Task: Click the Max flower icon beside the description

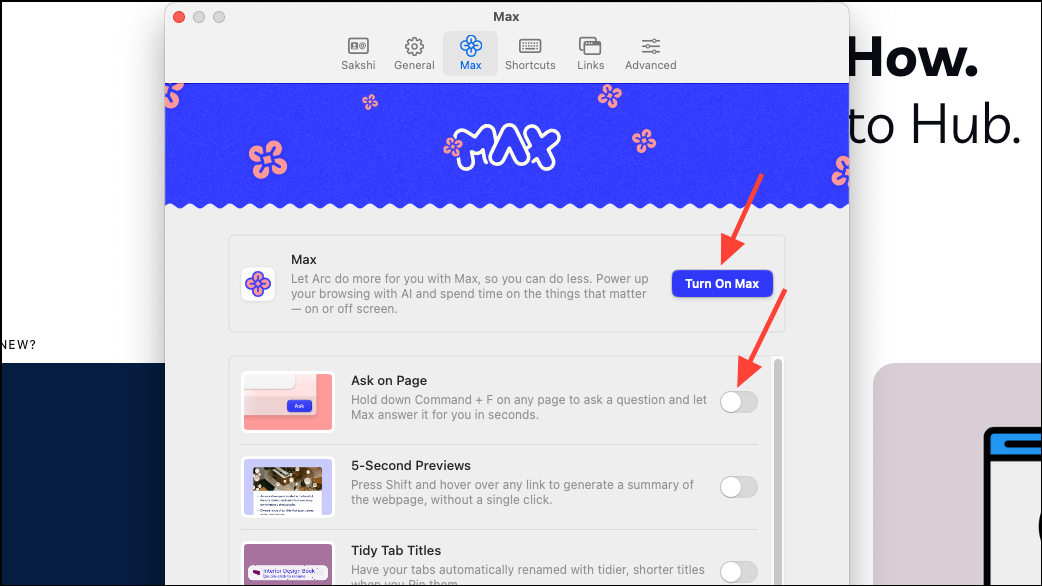Action: click(x=258, y=284)
